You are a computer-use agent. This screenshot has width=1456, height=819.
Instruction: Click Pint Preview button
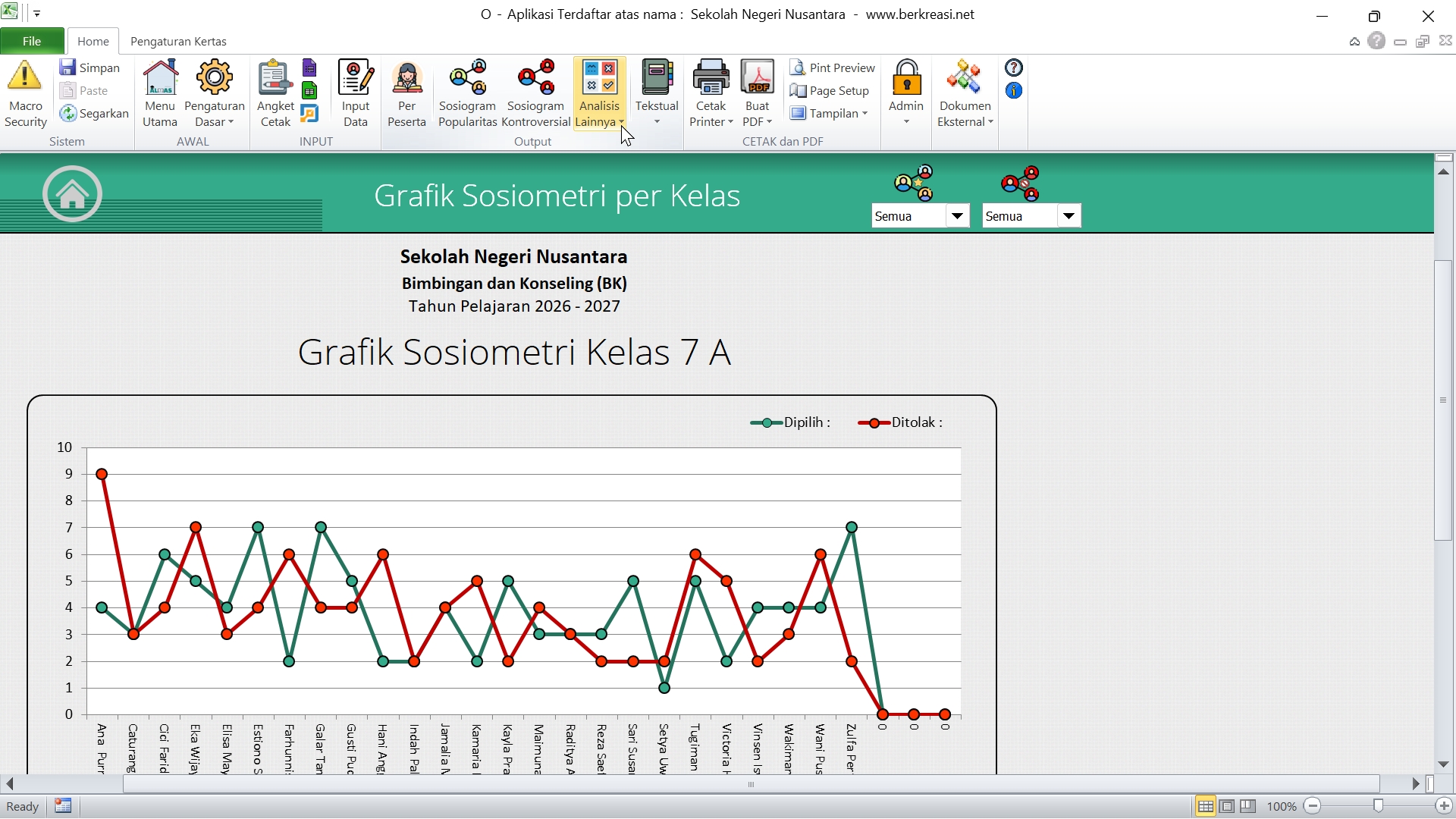point(833,67)
